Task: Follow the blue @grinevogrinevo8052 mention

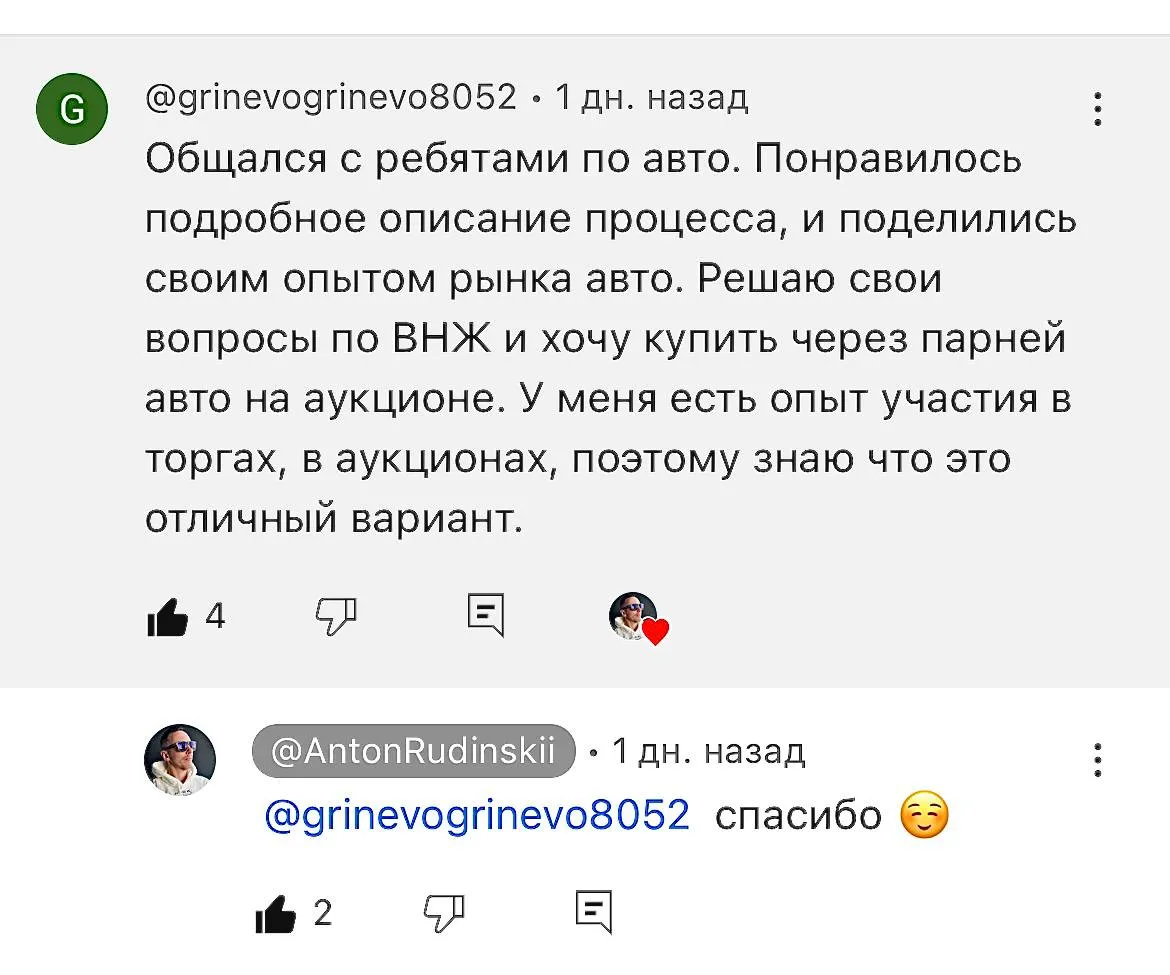Action: (477, 815)
